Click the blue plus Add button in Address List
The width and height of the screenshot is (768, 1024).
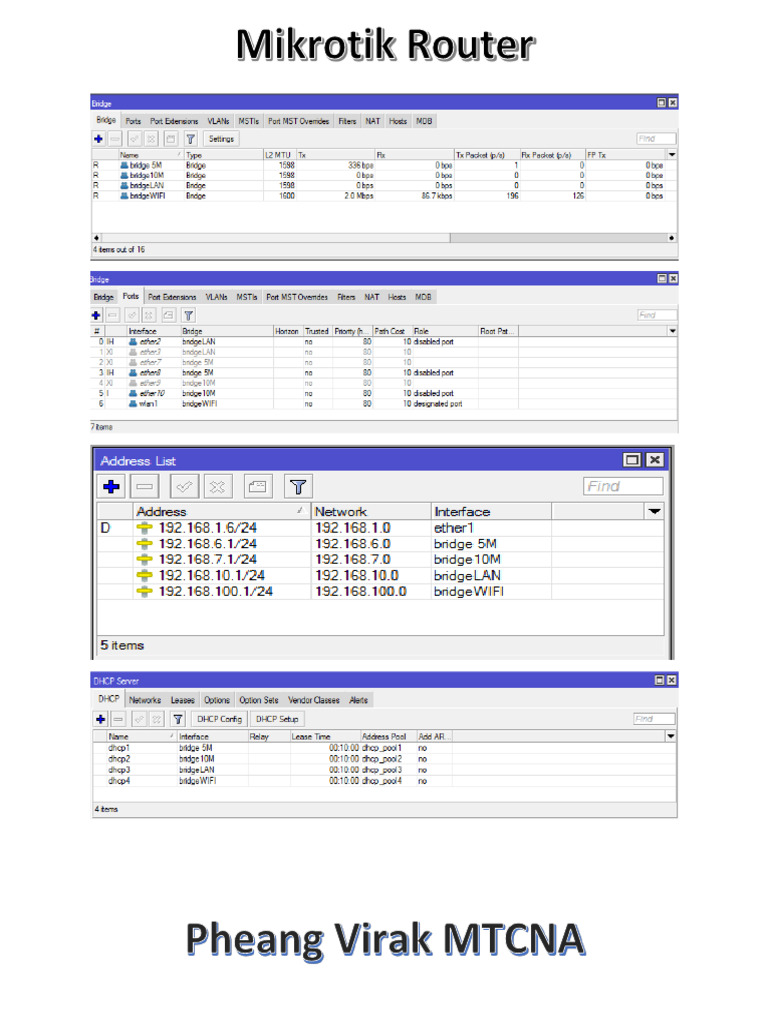pyautogui.click(x=112, y=487)
